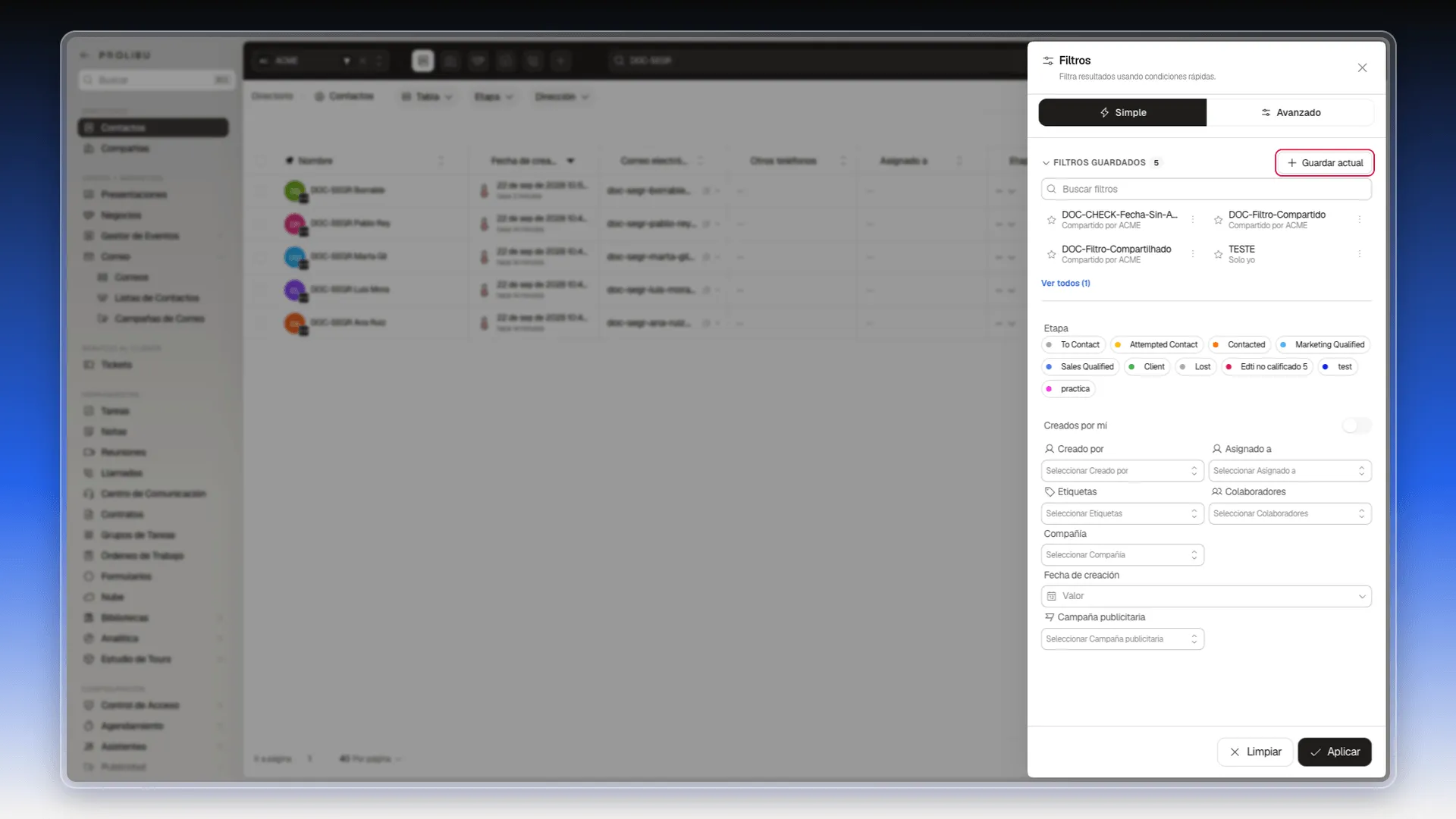Star the TESTE saved filter

tap(1218, 255)
